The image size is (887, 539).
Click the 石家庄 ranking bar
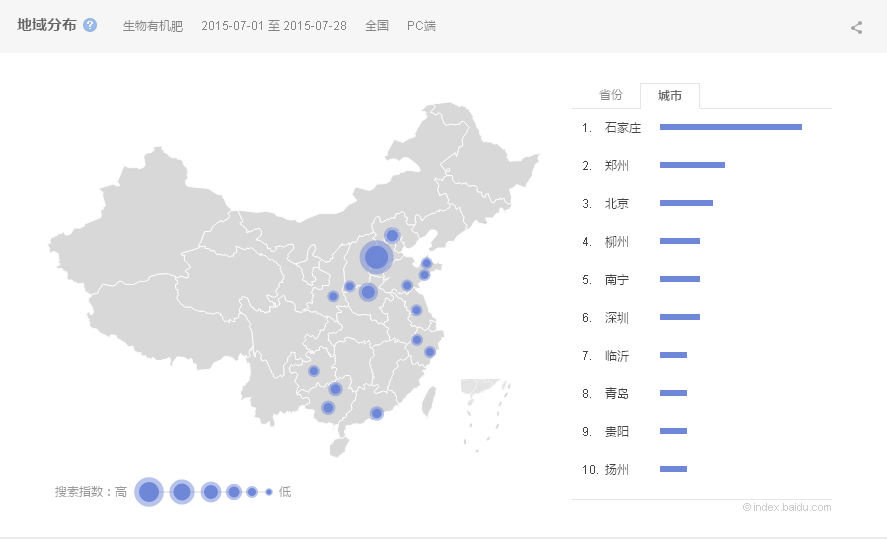pyautogui.click(x=730, y=127)
